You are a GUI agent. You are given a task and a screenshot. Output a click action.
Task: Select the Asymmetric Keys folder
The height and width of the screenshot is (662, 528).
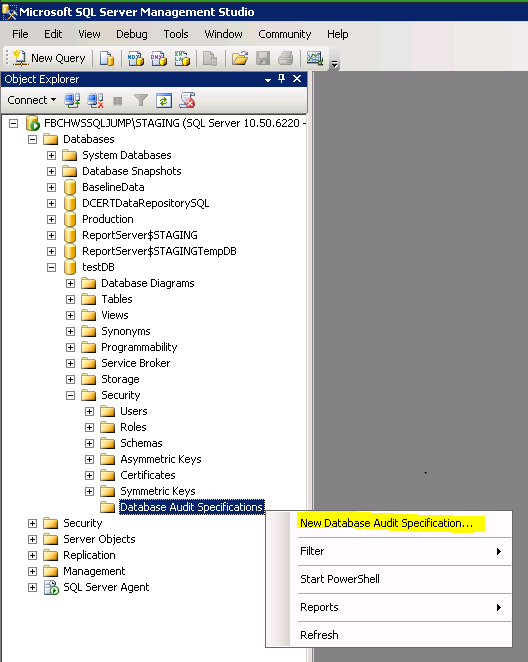pyautogui.click(x=161, y=459)
